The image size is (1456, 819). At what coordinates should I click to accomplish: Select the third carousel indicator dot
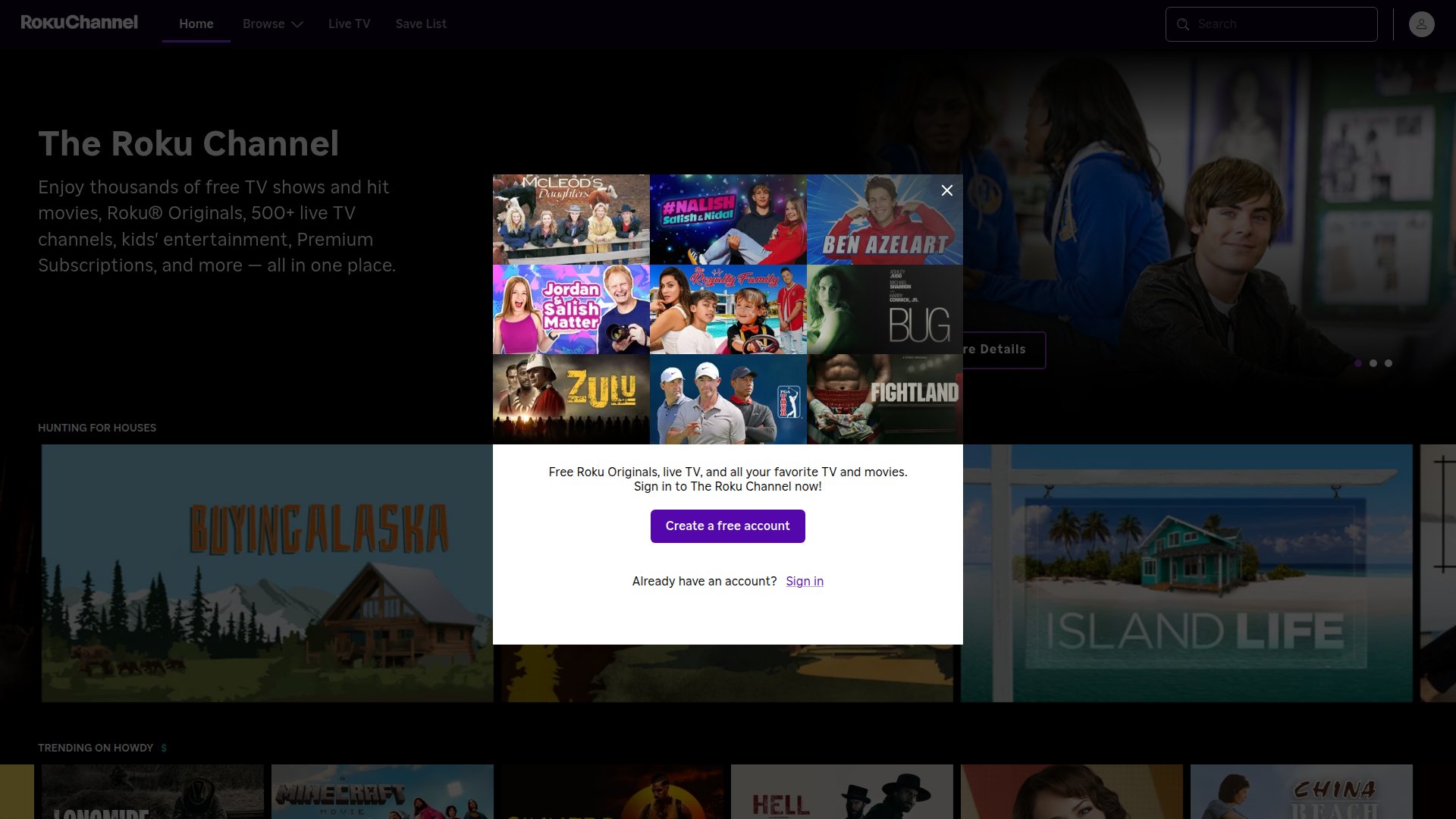(x=1388, y=363)
